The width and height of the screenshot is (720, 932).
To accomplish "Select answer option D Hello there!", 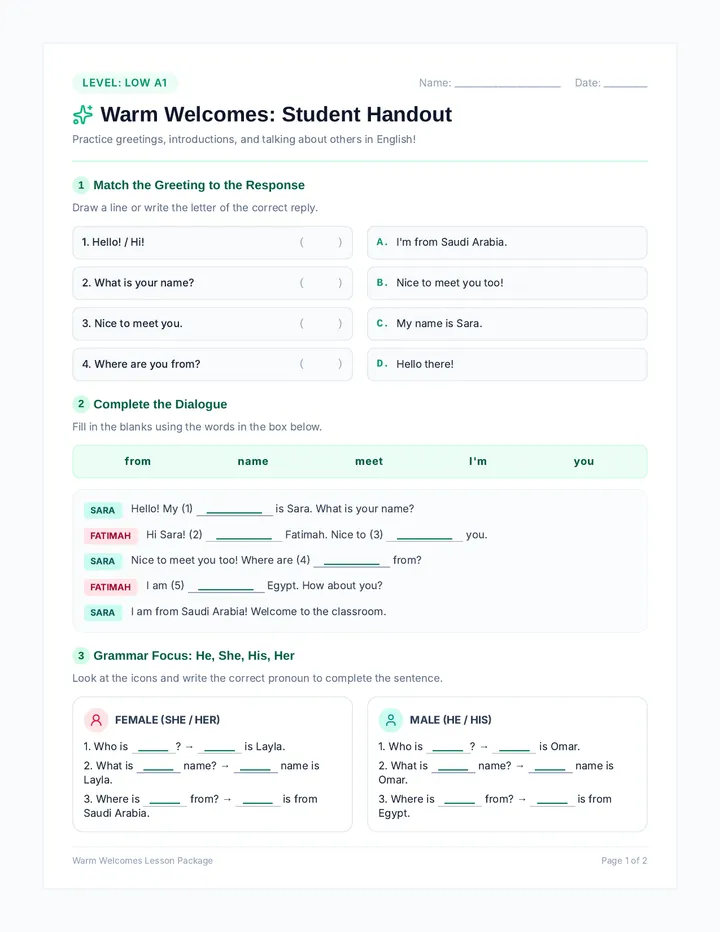I will click(x=507, y=364).
